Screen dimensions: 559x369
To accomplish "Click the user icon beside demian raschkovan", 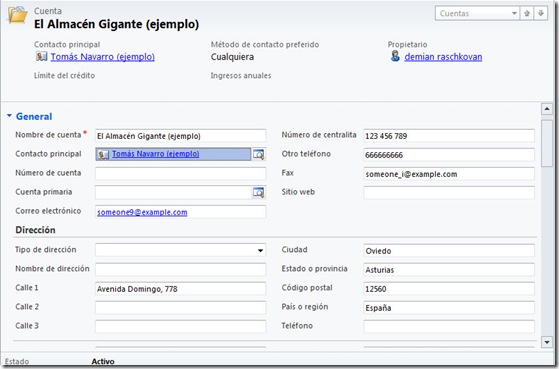I will 395,56.
